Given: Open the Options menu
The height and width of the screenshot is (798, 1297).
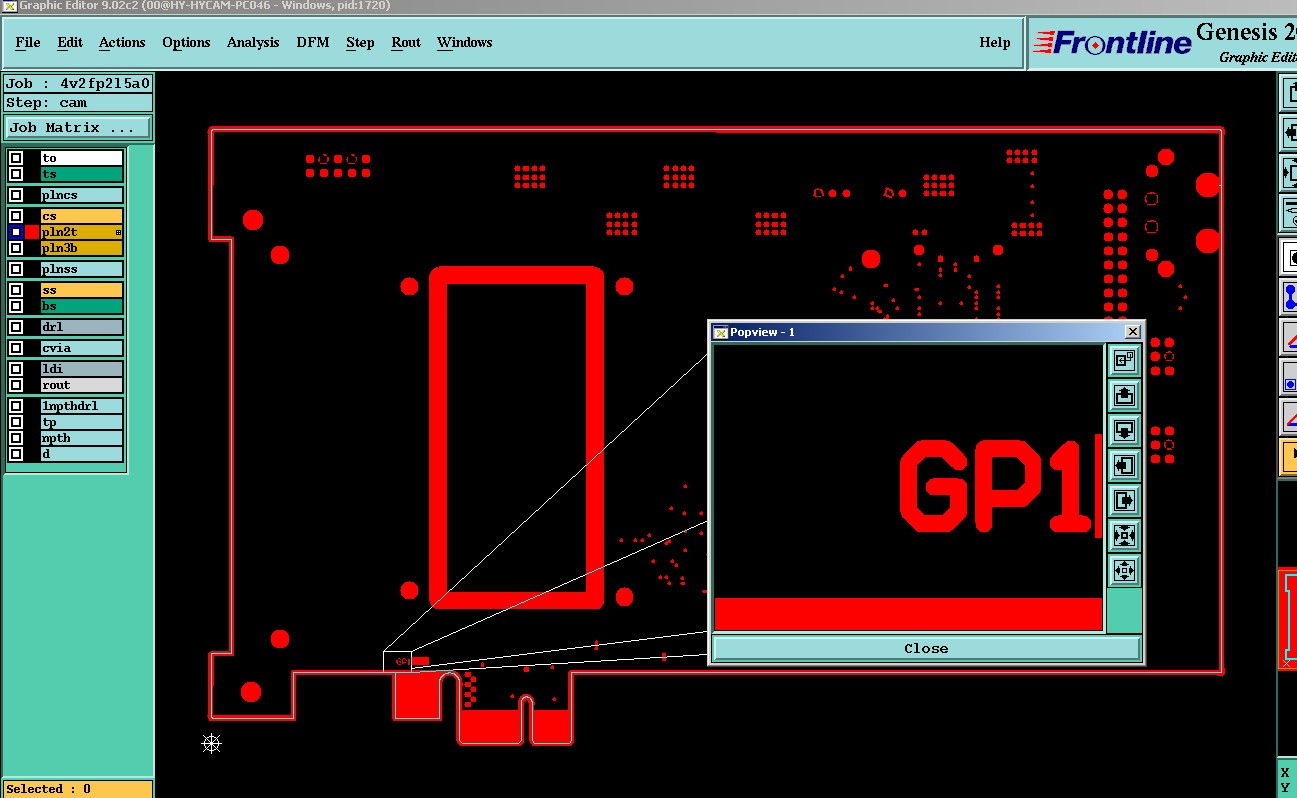Looking at the screenshot, I should click(x=186, y=42).
